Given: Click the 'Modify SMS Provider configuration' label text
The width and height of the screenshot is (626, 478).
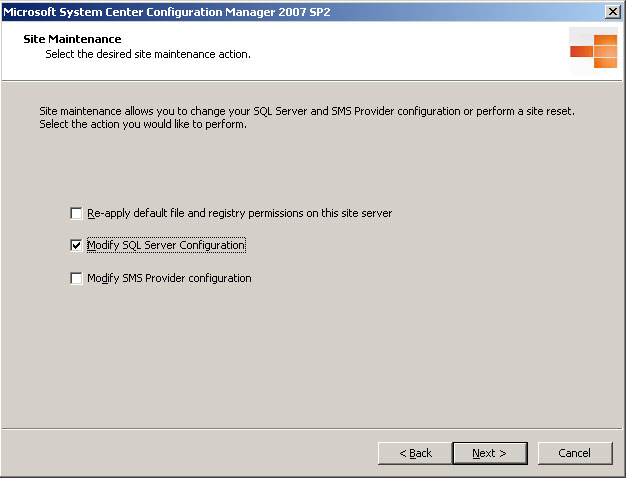Looking at the screenshot, I should click(169, 278).
